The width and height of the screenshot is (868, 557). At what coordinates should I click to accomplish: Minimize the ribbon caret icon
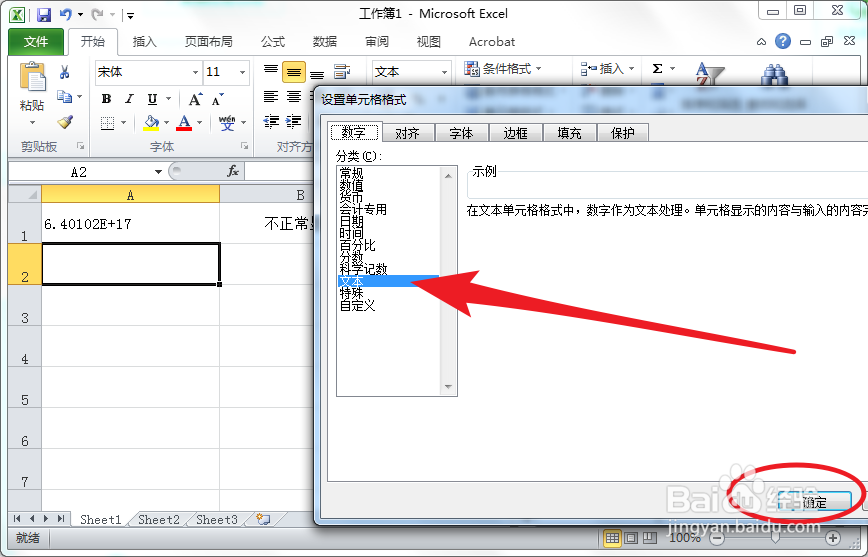tap(762, 42)
